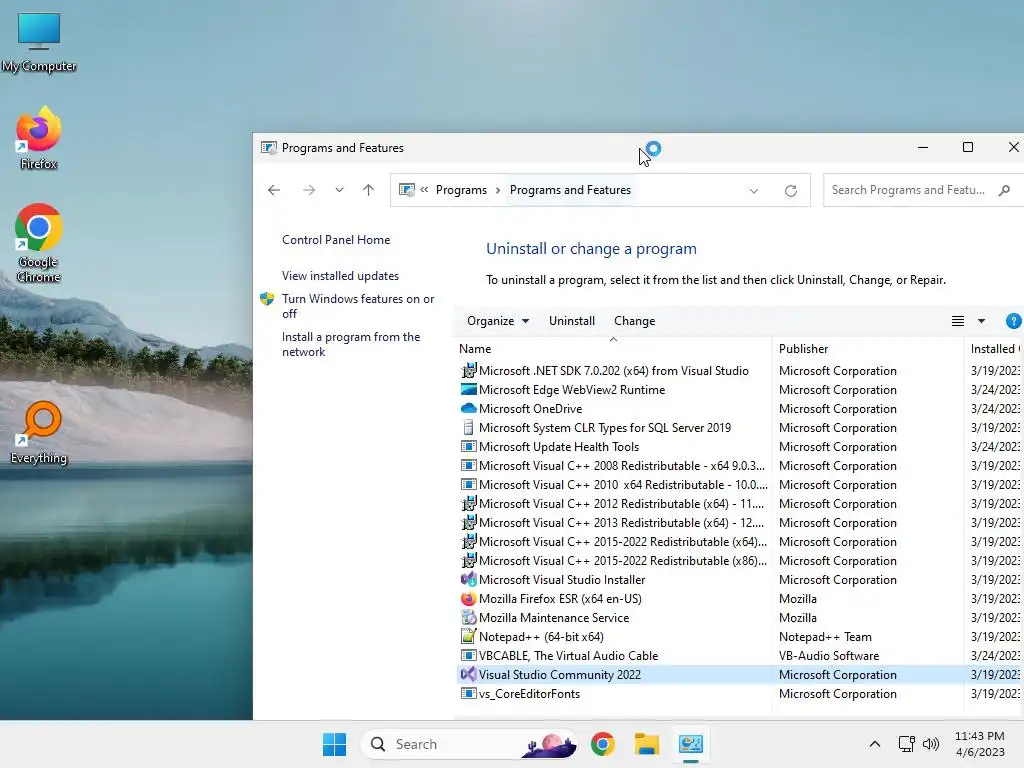Select Visual C++ 2013 Redistributable row

(x=741, y=522)
